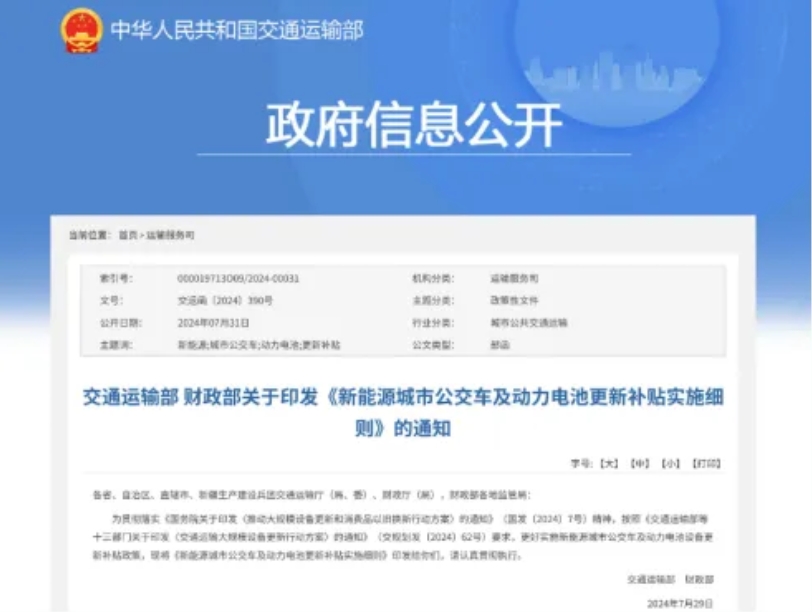Image resolution: width=812 pixels, height=612 pixels.
Task: Click the print icon labeled 打印
Action: 707,461
